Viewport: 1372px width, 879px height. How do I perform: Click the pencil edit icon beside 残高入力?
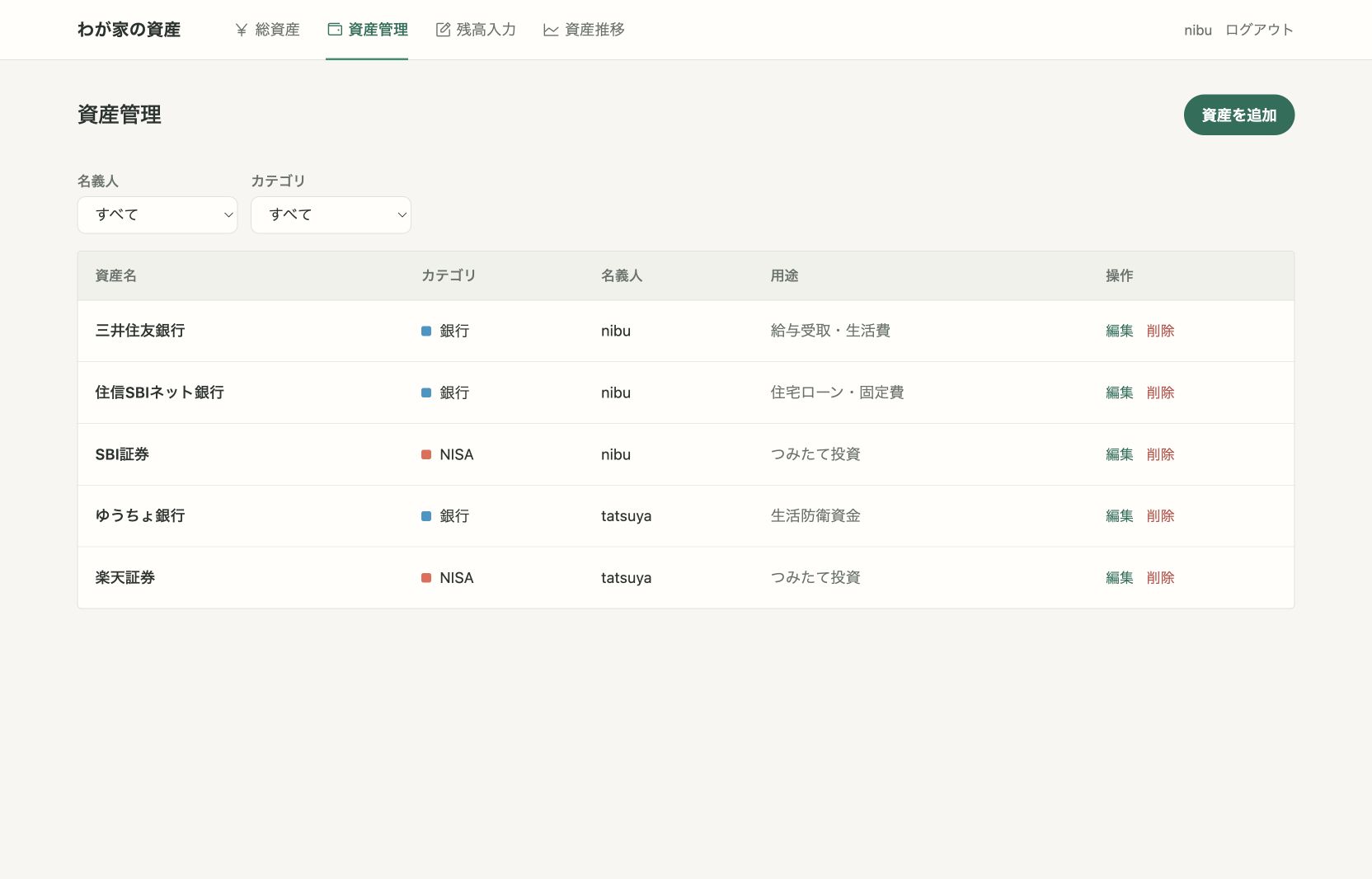(443, 30)
